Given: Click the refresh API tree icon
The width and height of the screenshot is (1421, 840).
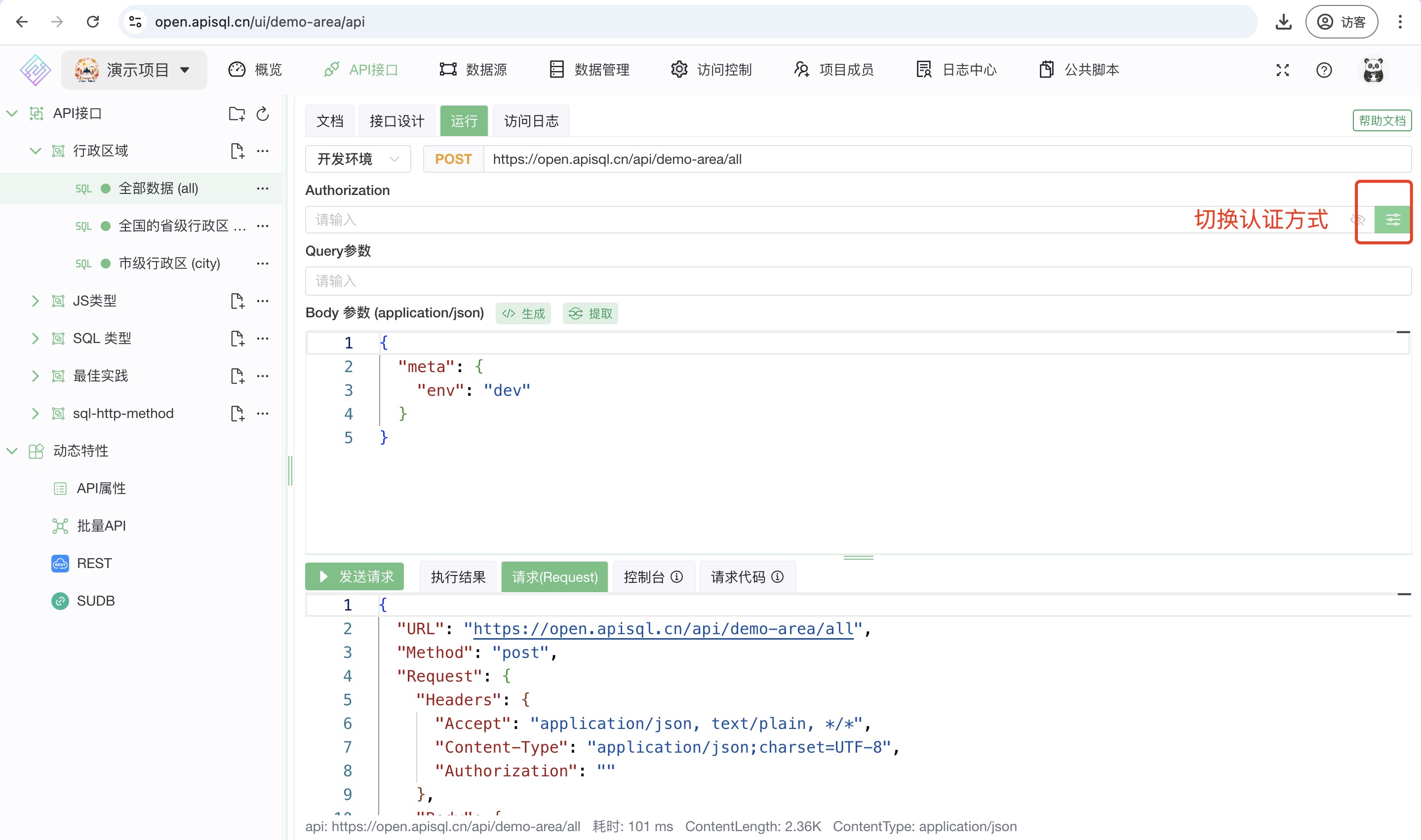Looking at the screenshot, I should click(263, 114).
